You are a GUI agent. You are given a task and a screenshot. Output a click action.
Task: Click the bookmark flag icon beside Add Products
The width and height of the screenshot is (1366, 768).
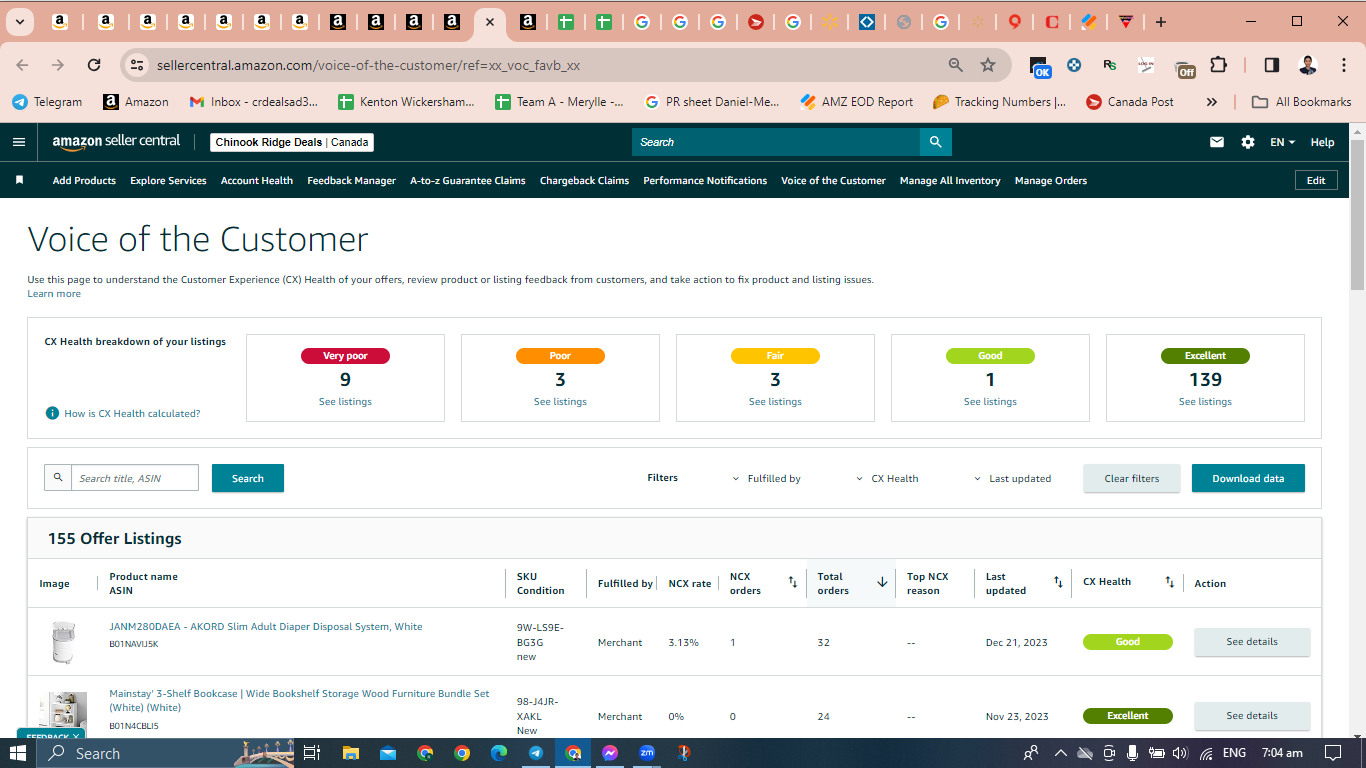point(19,180)
